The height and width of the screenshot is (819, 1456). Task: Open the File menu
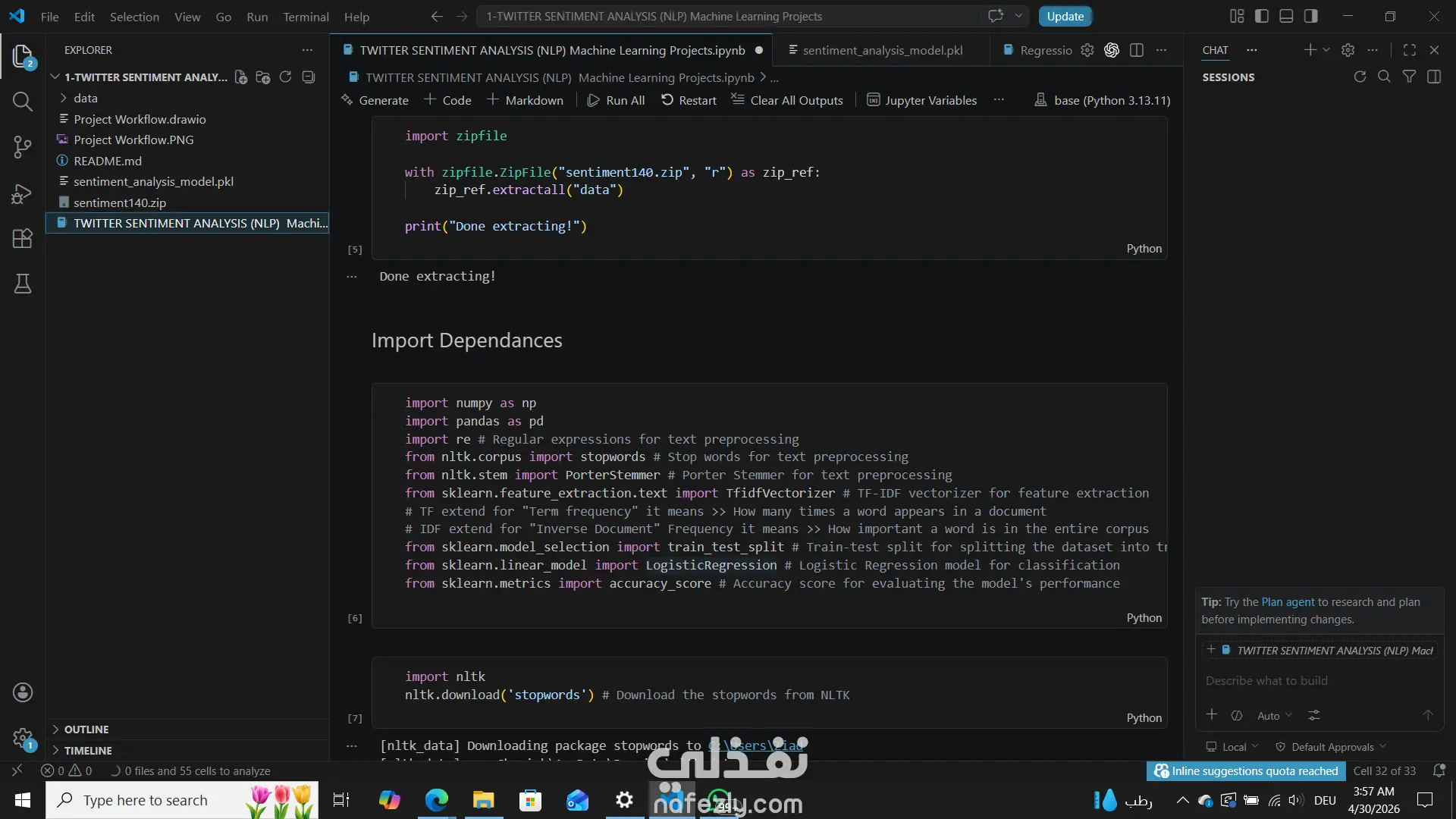(49, 17)
